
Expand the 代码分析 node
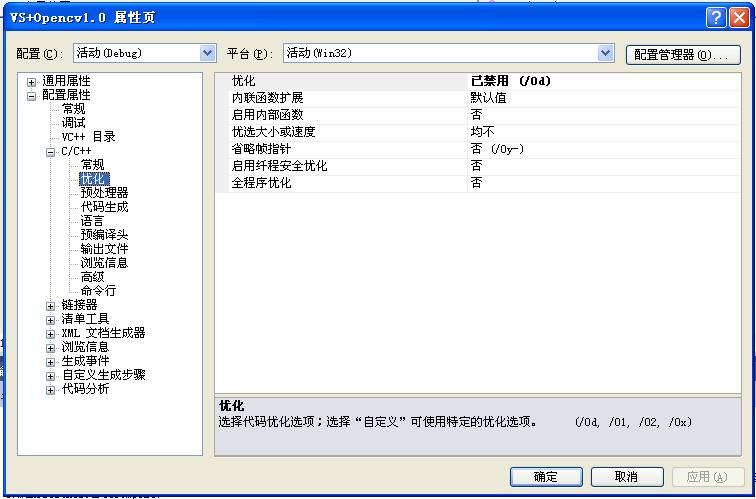[51, 390]
